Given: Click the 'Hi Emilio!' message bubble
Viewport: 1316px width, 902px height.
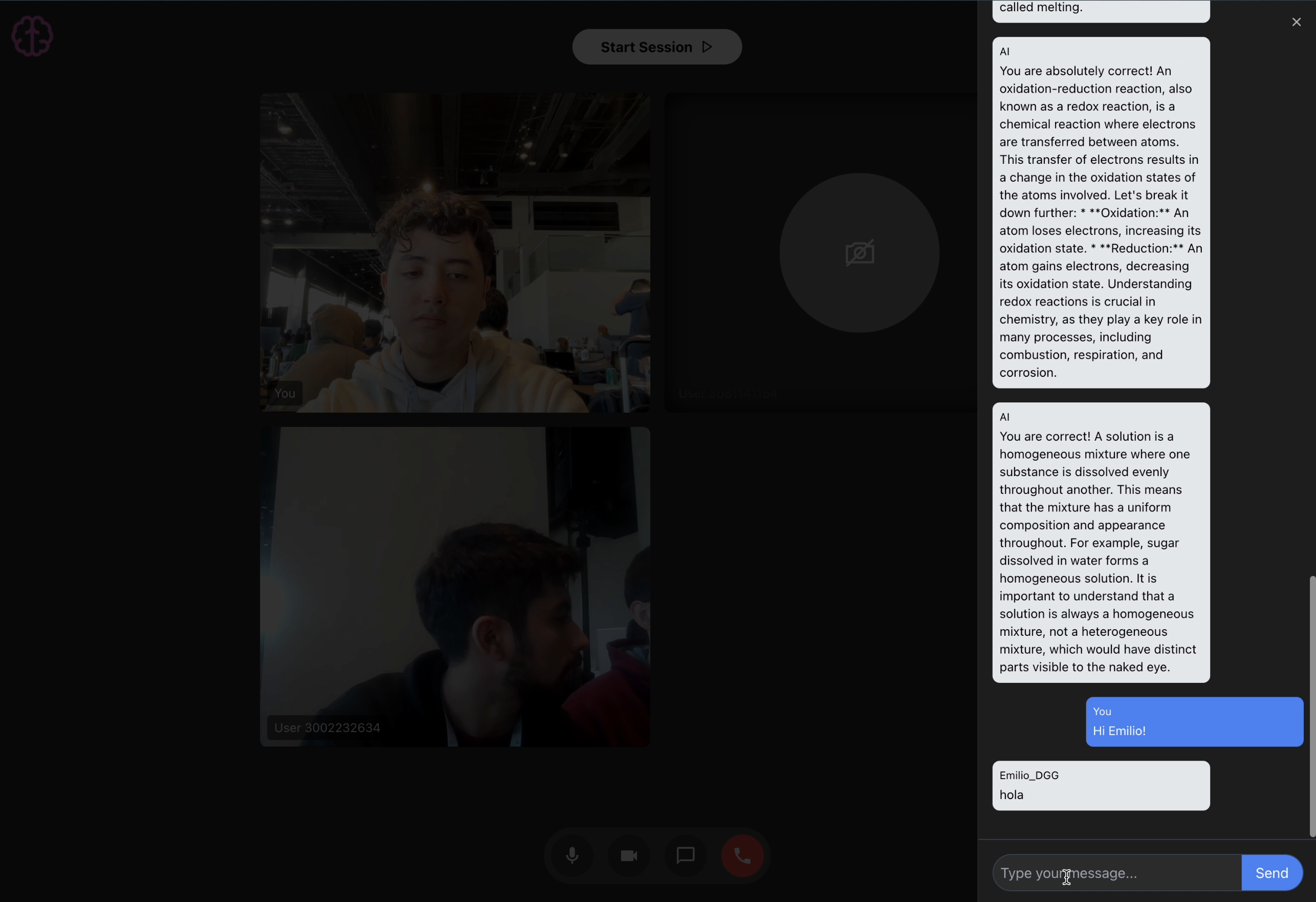Looking at the screenshot, I should click(x=1194, y=721).
